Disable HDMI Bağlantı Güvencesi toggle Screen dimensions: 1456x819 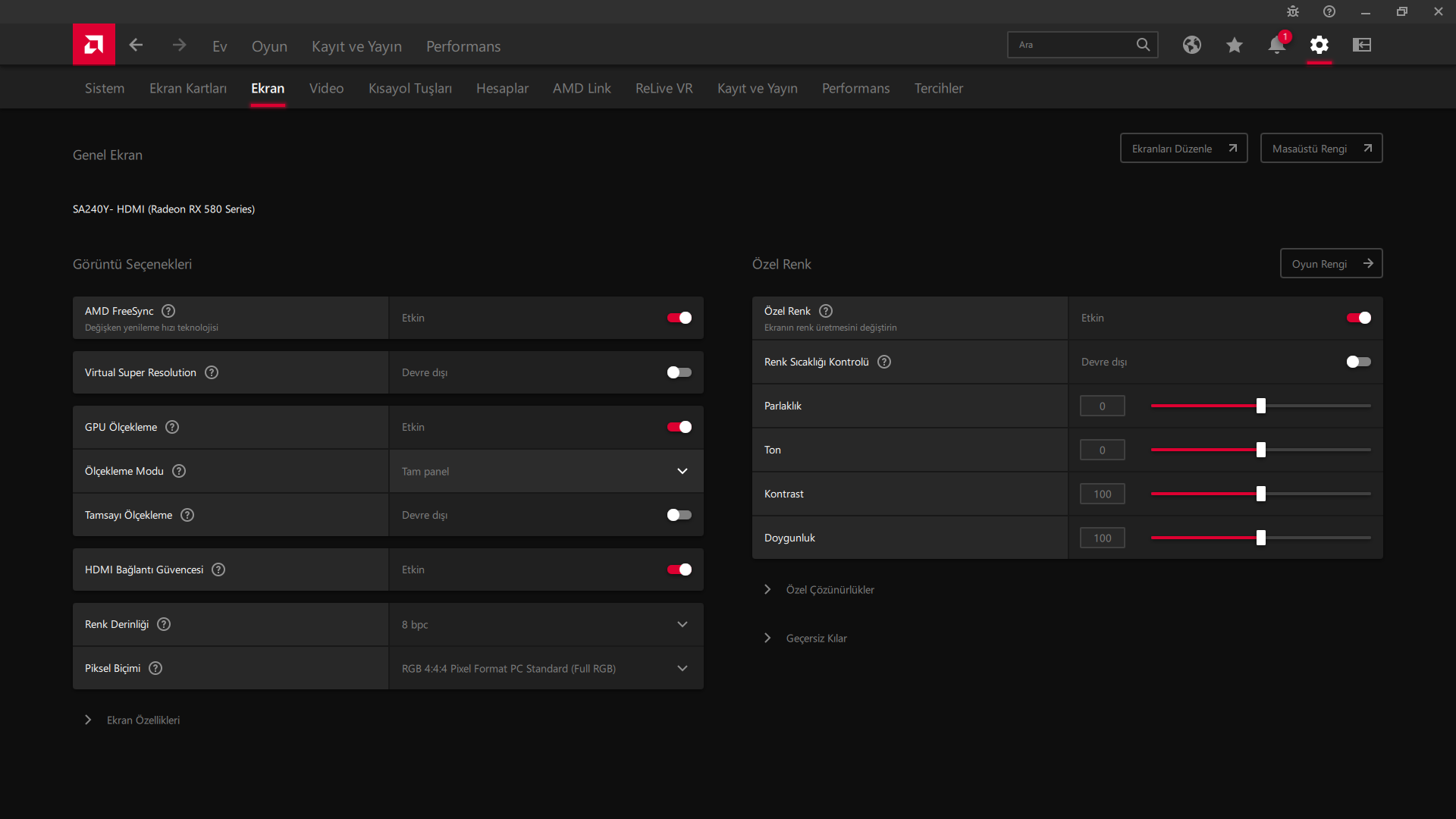click(x=679, y=570)
